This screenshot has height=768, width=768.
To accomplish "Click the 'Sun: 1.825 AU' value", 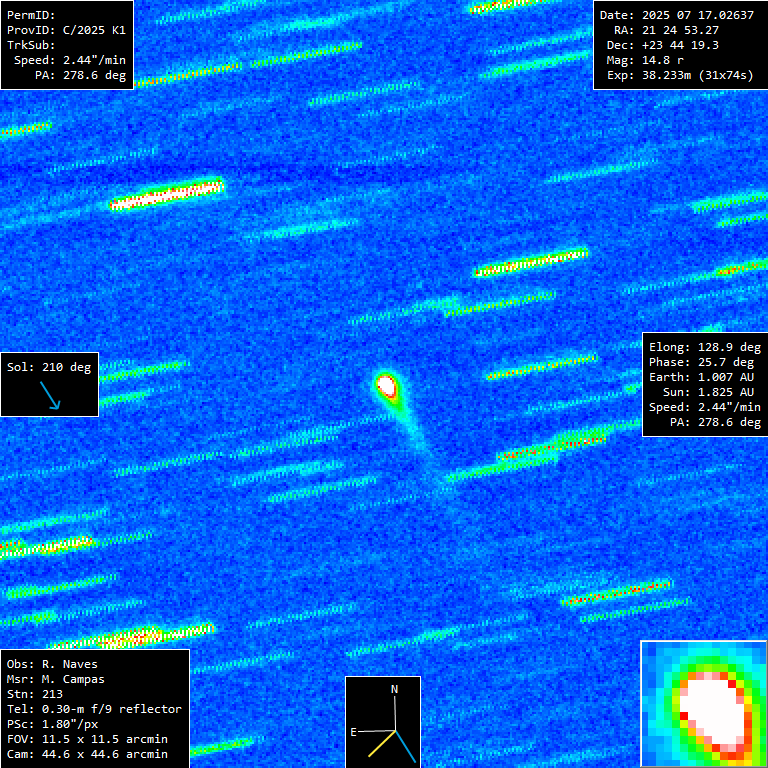I will 709,392.
